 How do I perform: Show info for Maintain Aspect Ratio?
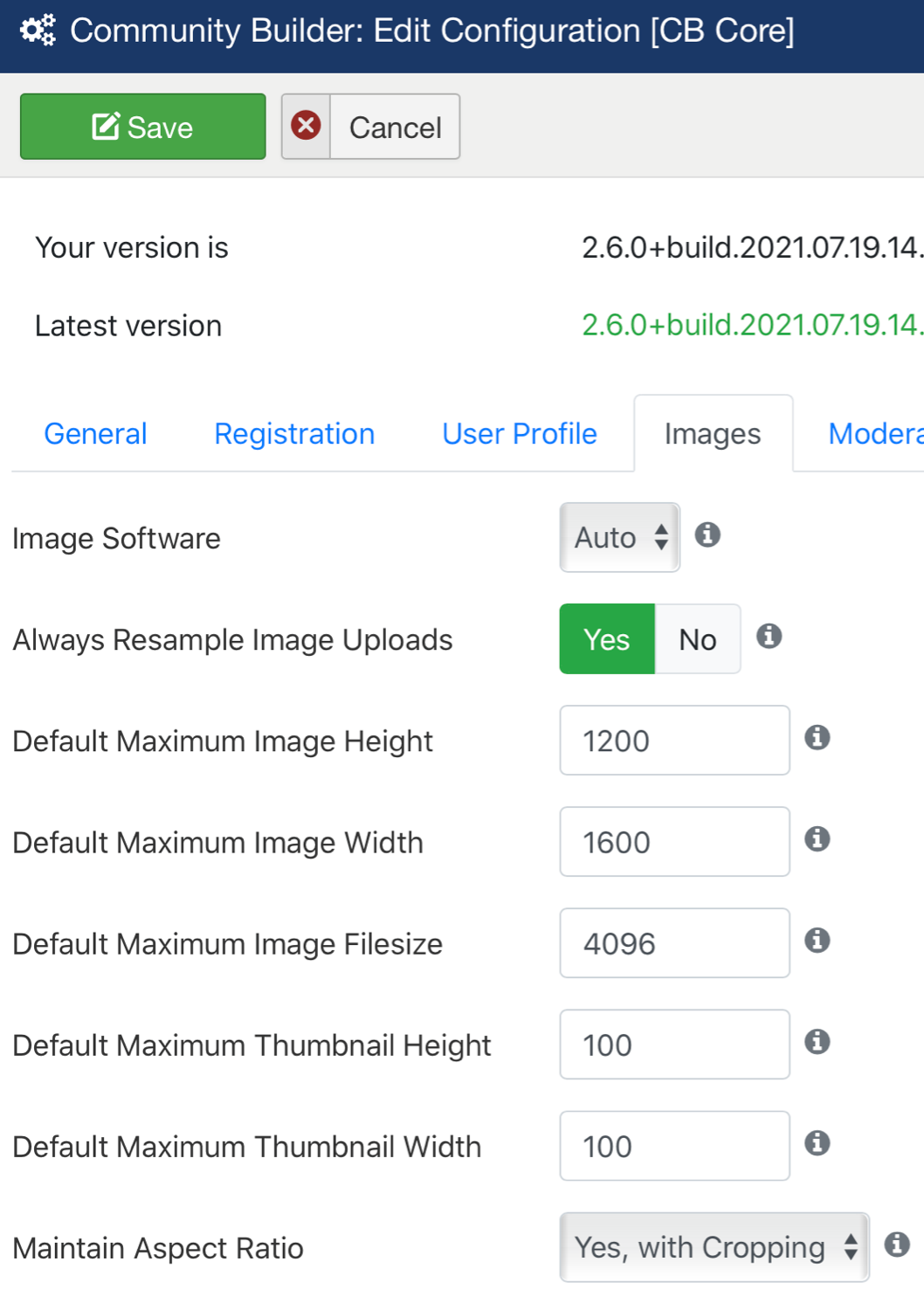click(x=897, y=1244)
